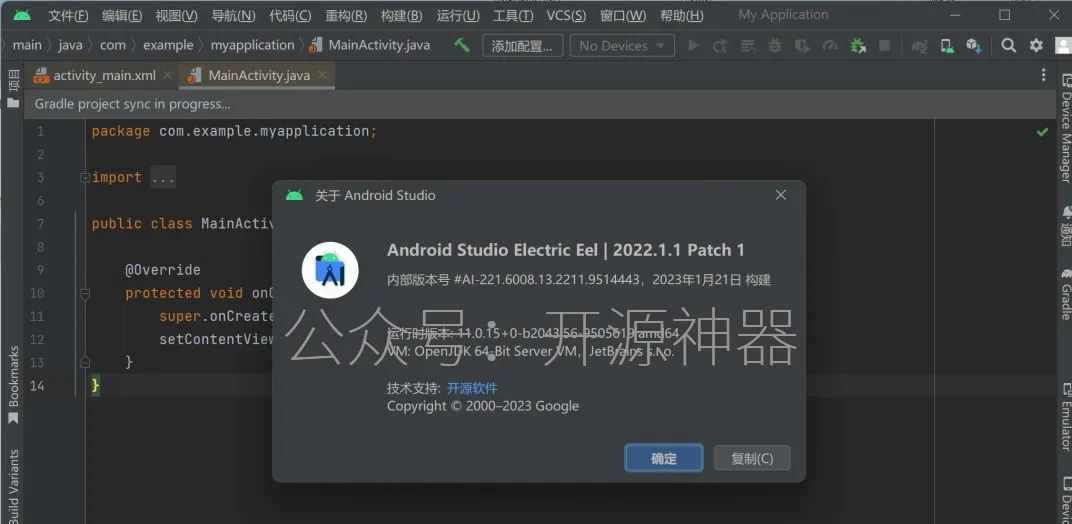Click the 确定 button in About dialog
1072x524 pixels.
point(664,458)
